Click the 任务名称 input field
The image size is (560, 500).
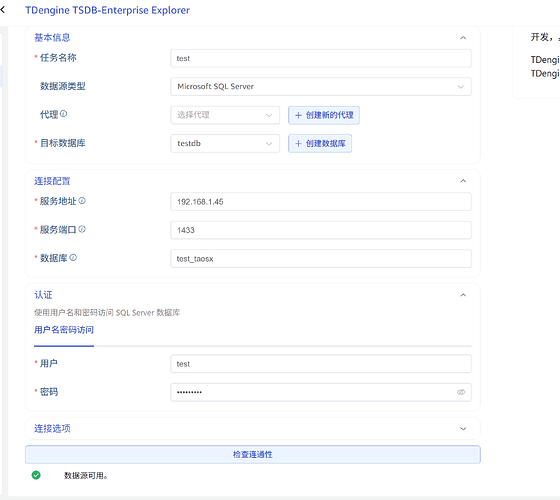click(321, 58)
